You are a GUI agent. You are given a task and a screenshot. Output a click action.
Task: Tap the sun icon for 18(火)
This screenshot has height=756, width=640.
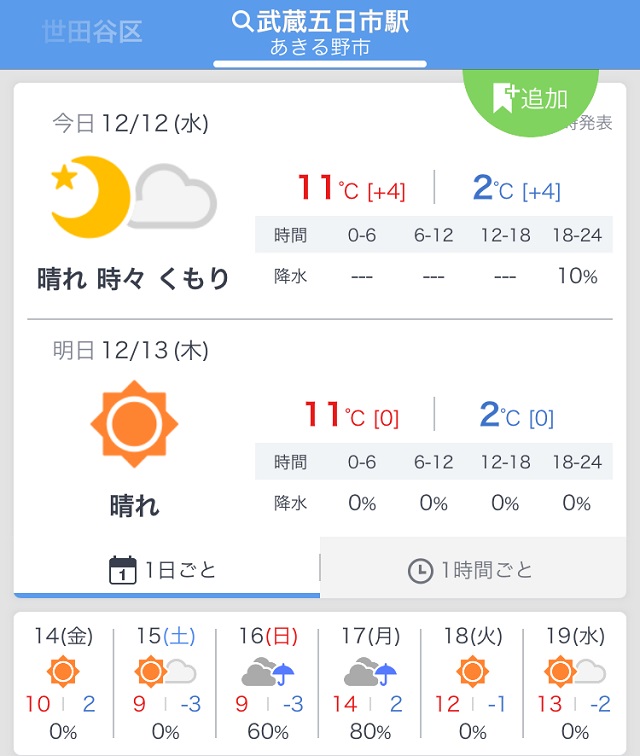tap(472, 671)
